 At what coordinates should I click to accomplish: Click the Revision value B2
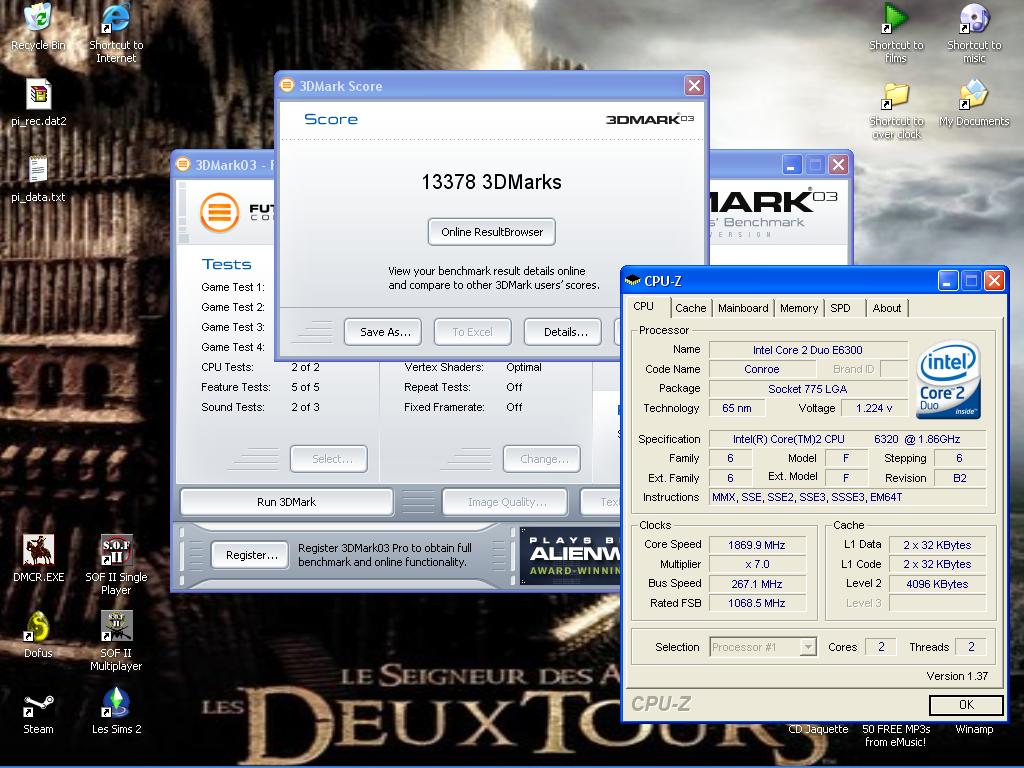pos(959,478)
